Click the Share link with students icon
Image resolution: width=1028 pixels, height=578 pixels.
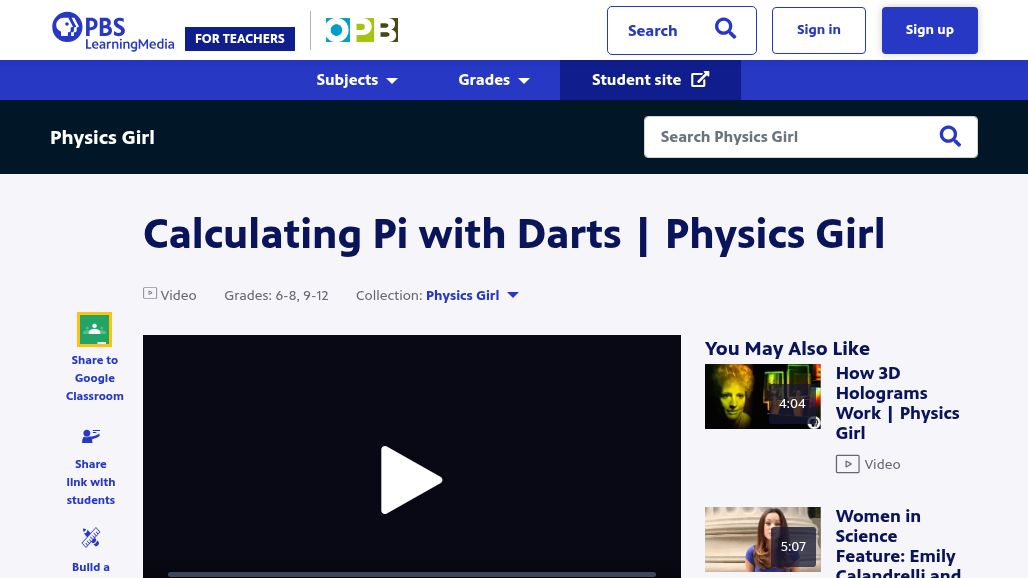(91, 436)
